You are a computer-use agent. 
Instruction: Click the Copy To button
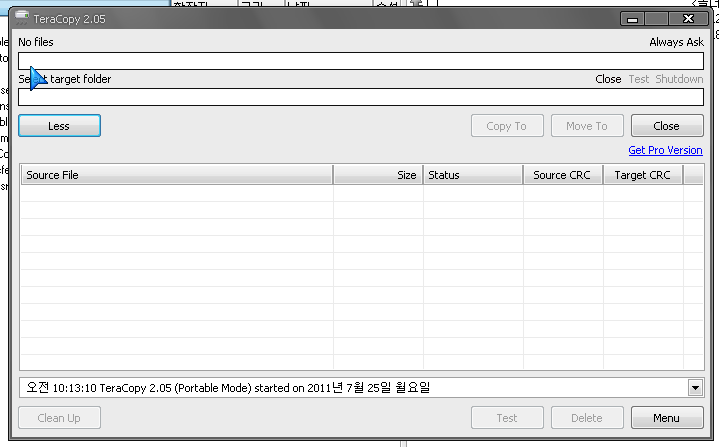tap(507, 126)
